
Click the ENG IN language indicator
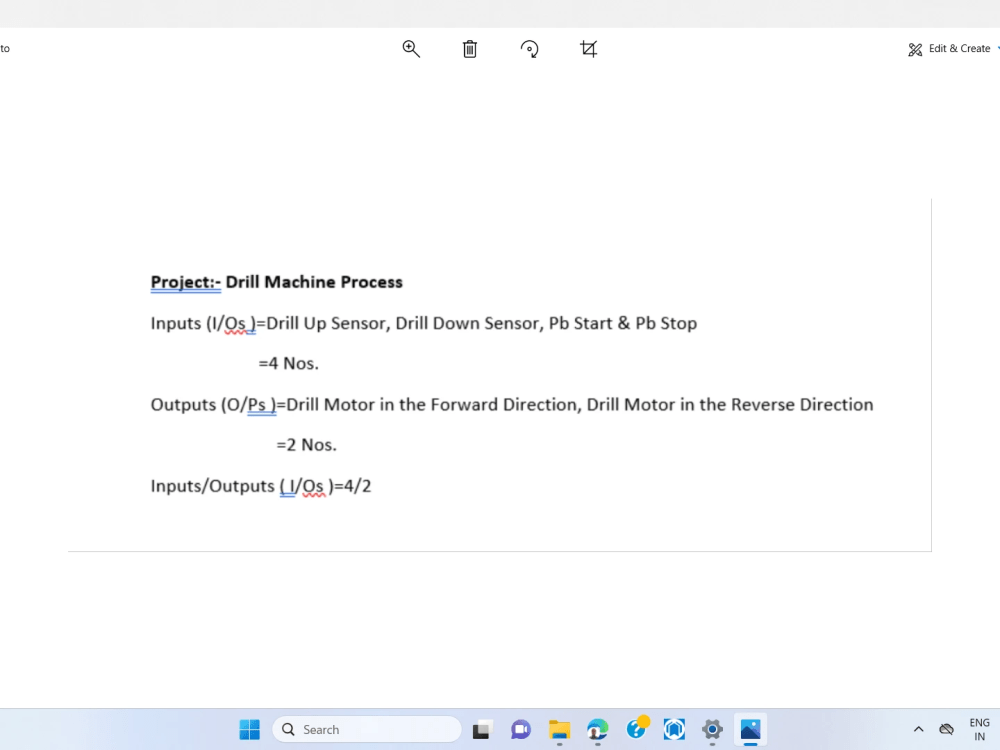pyautogui.click(x=980, y=729)
